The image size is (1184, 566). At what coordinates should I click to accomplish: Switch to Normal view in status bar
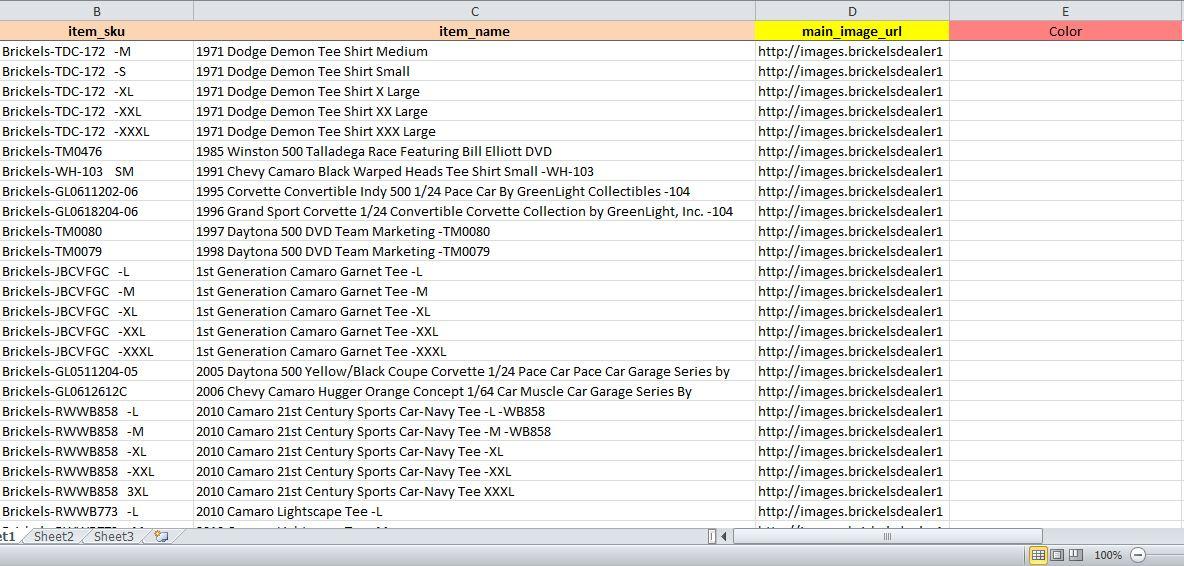[x=1038, y=555]
